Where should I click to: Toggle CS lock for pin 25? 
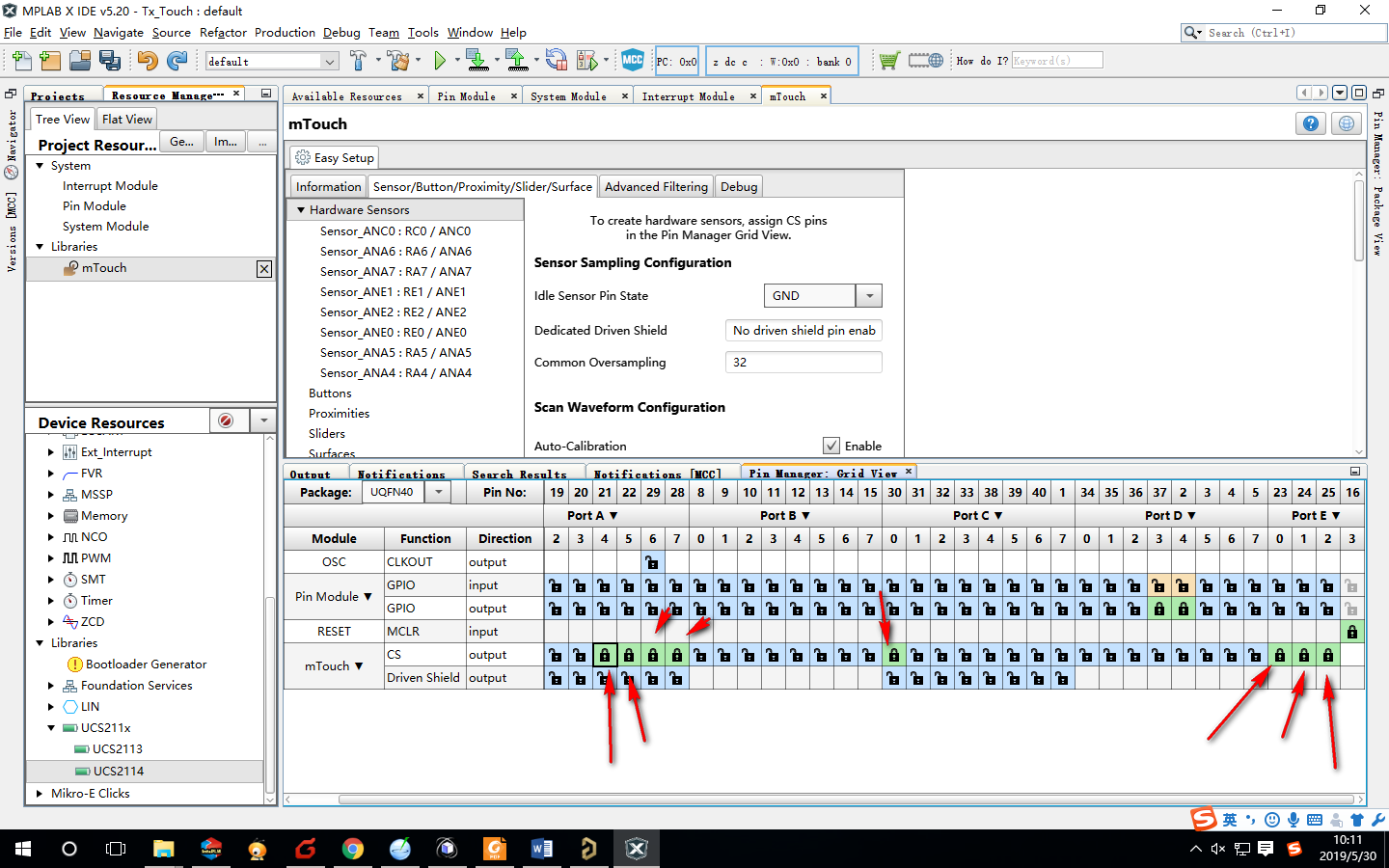(x=1328, y=655)
